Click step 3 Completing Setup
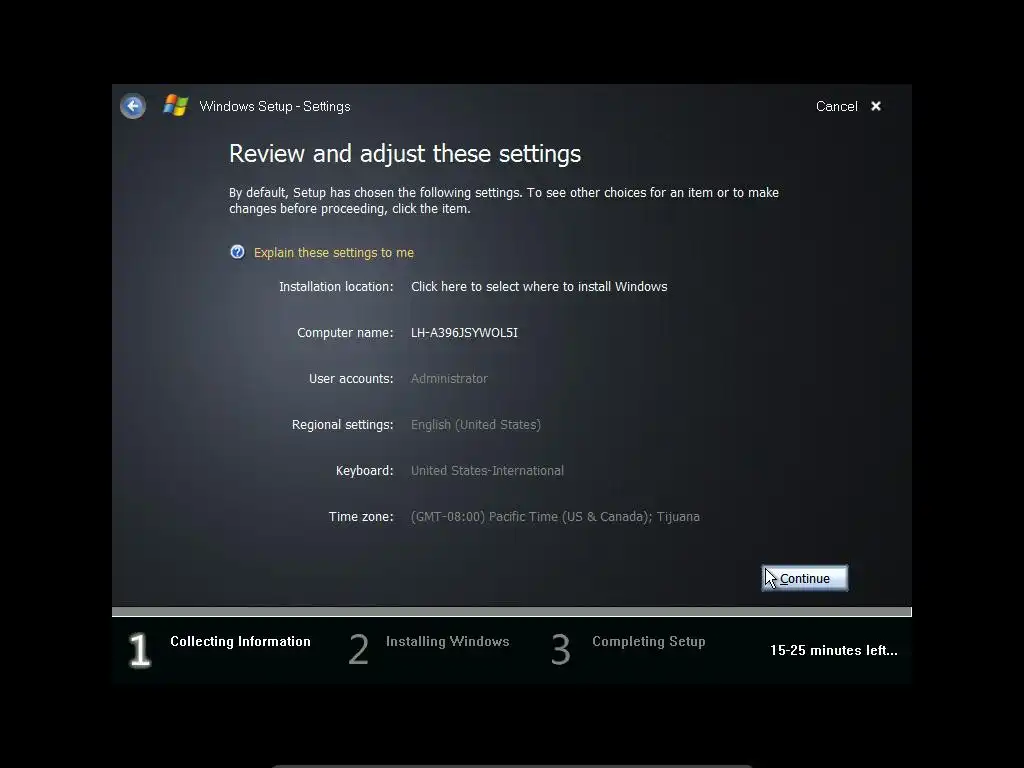The height and width of the screenshot is (768, 1024). click(x=628, y=649)
